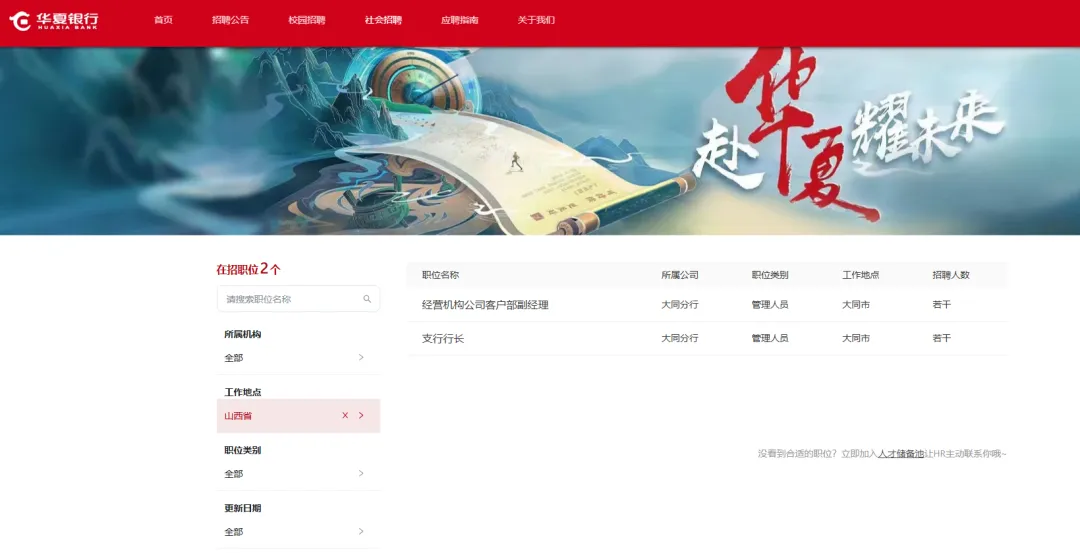Image resolution: width=1080 pixels, height=555 pixels.
Task: Click 大同市 in the 支行行长 row
Action: point(855,338)
